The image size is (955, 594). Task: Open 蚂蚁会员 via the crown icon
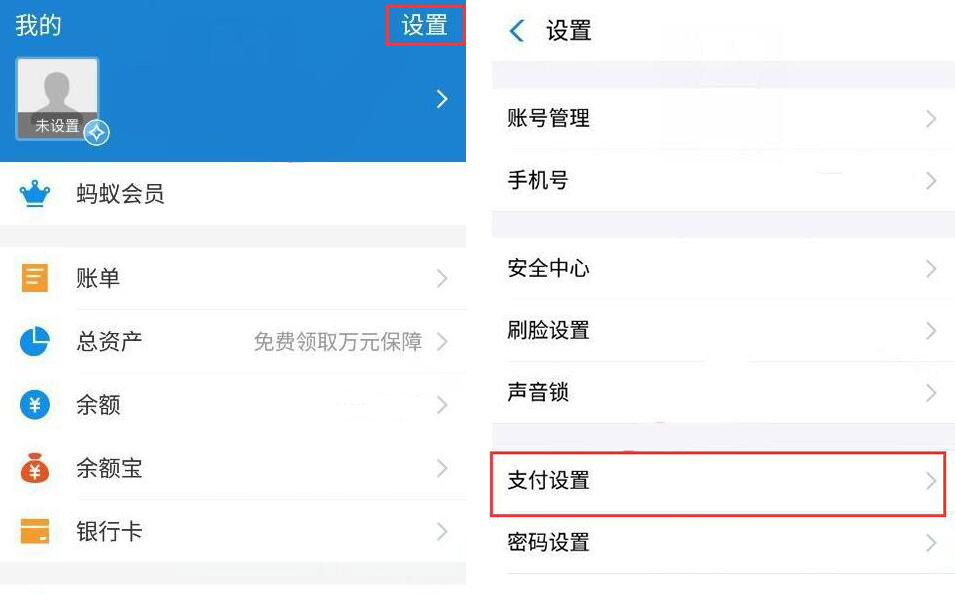[36, 193]
